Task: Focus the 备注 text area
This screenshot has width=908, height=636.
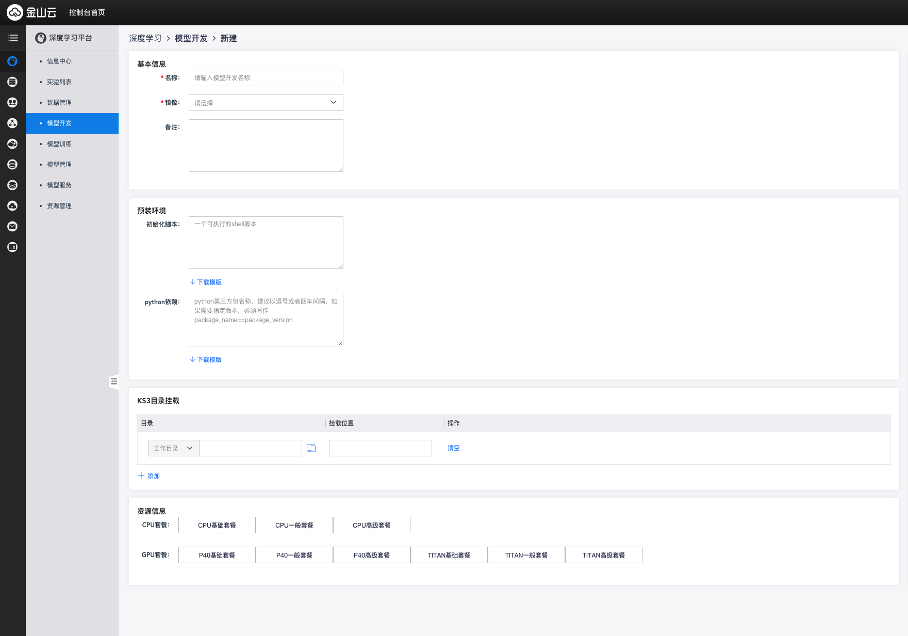Action: pyautogui.click(x=266, y=145)
